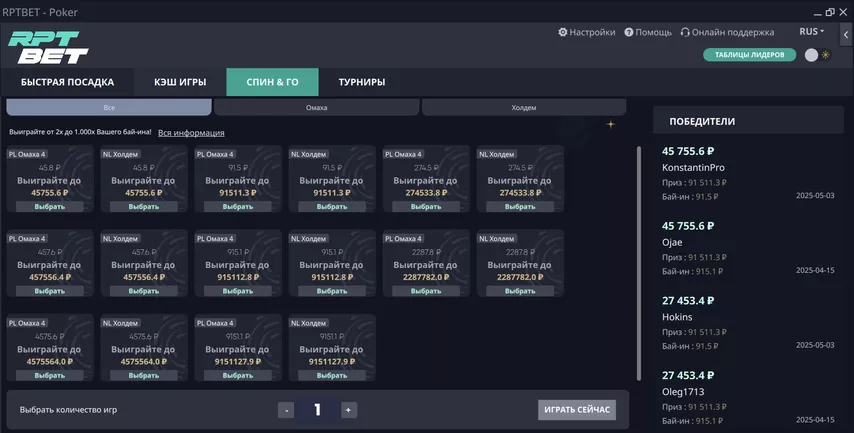Select the СПИН & ГО tab

click(x=272, y=82)
